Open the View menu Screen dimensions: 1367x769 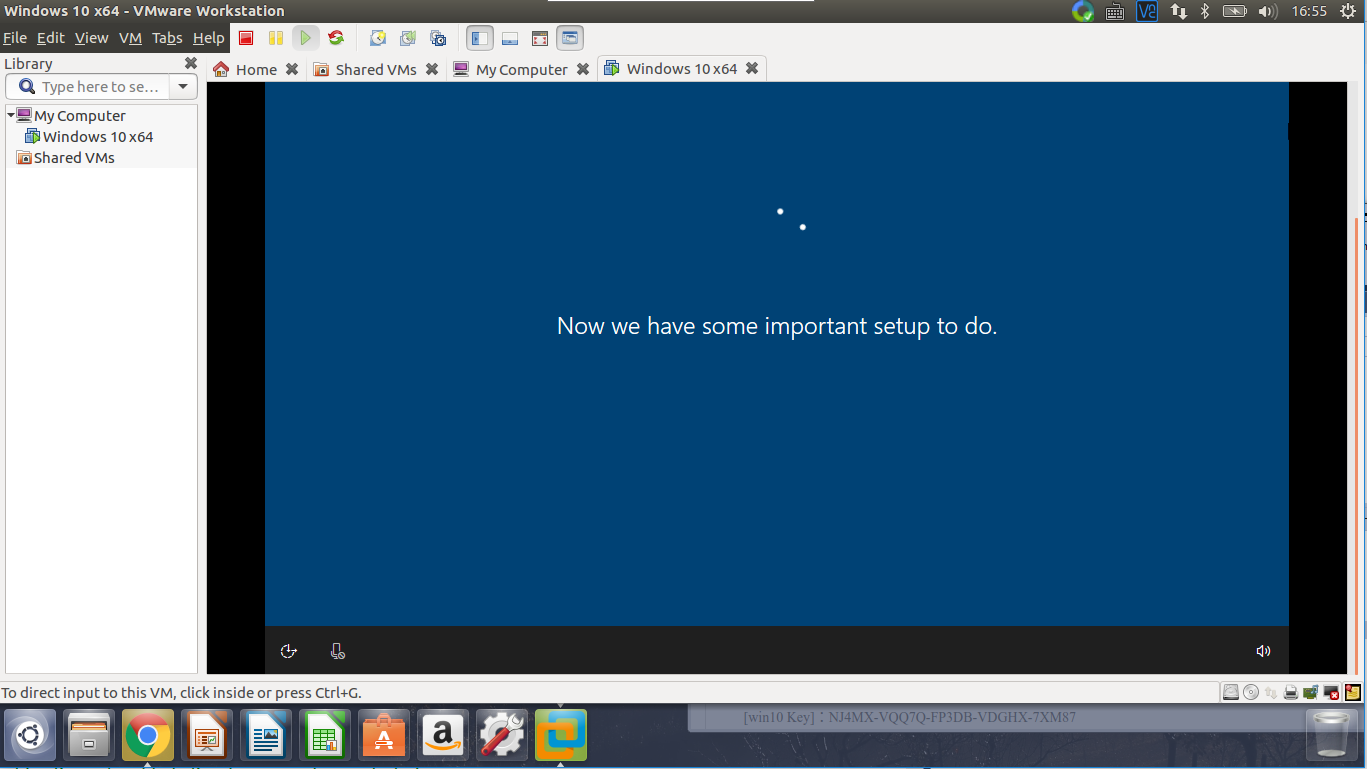[91, 38]
